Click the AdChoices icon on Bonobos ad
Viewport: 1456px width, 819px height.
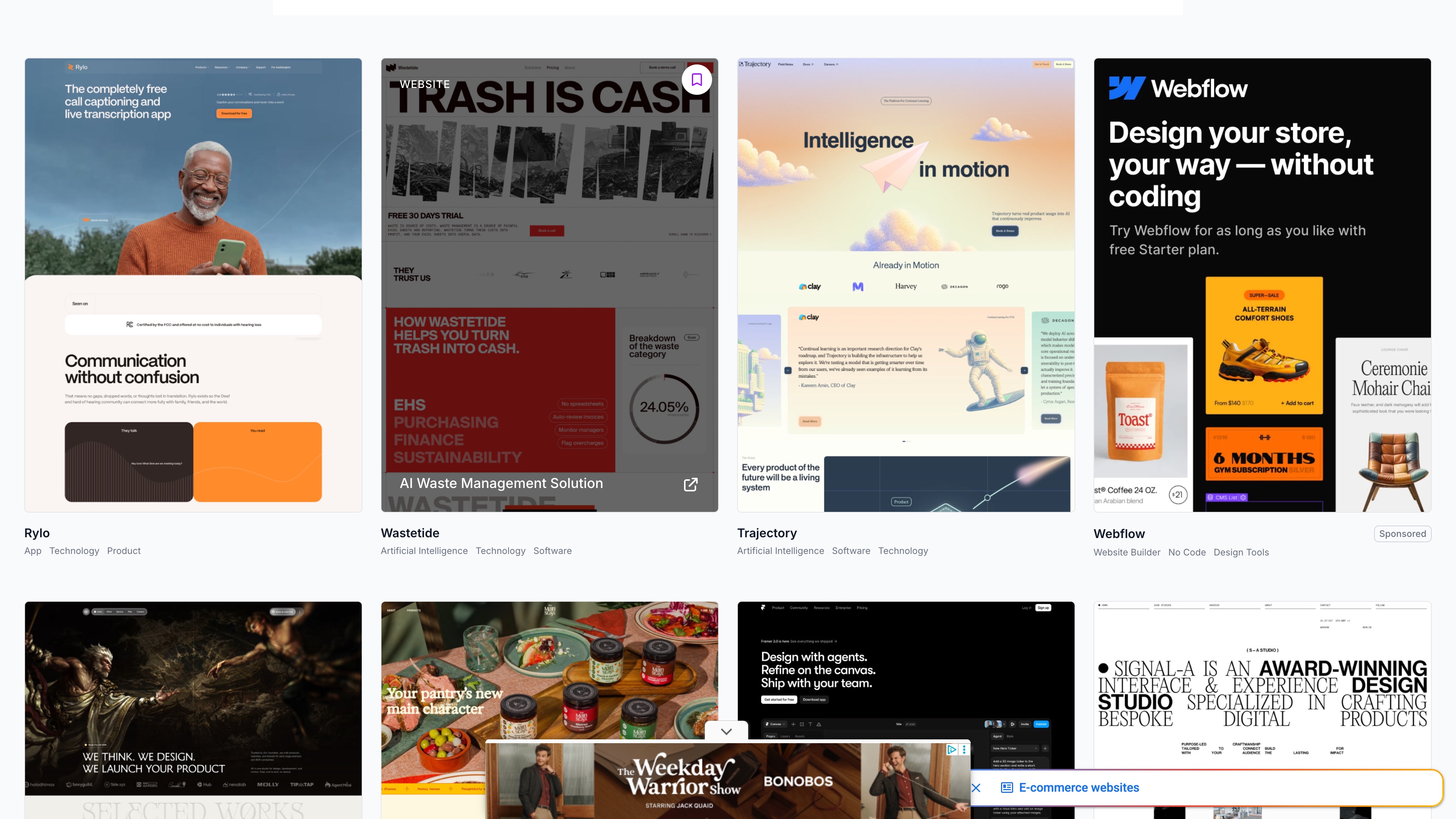951,750
